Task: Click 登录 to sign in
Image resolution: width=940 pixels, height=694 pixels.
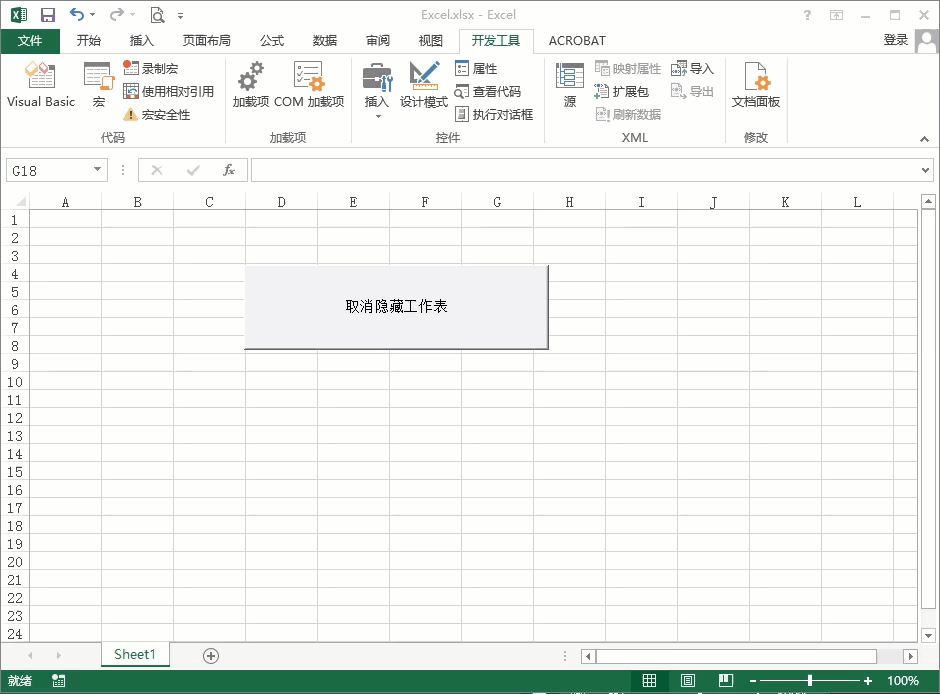Action: click(x=896, y=40)
